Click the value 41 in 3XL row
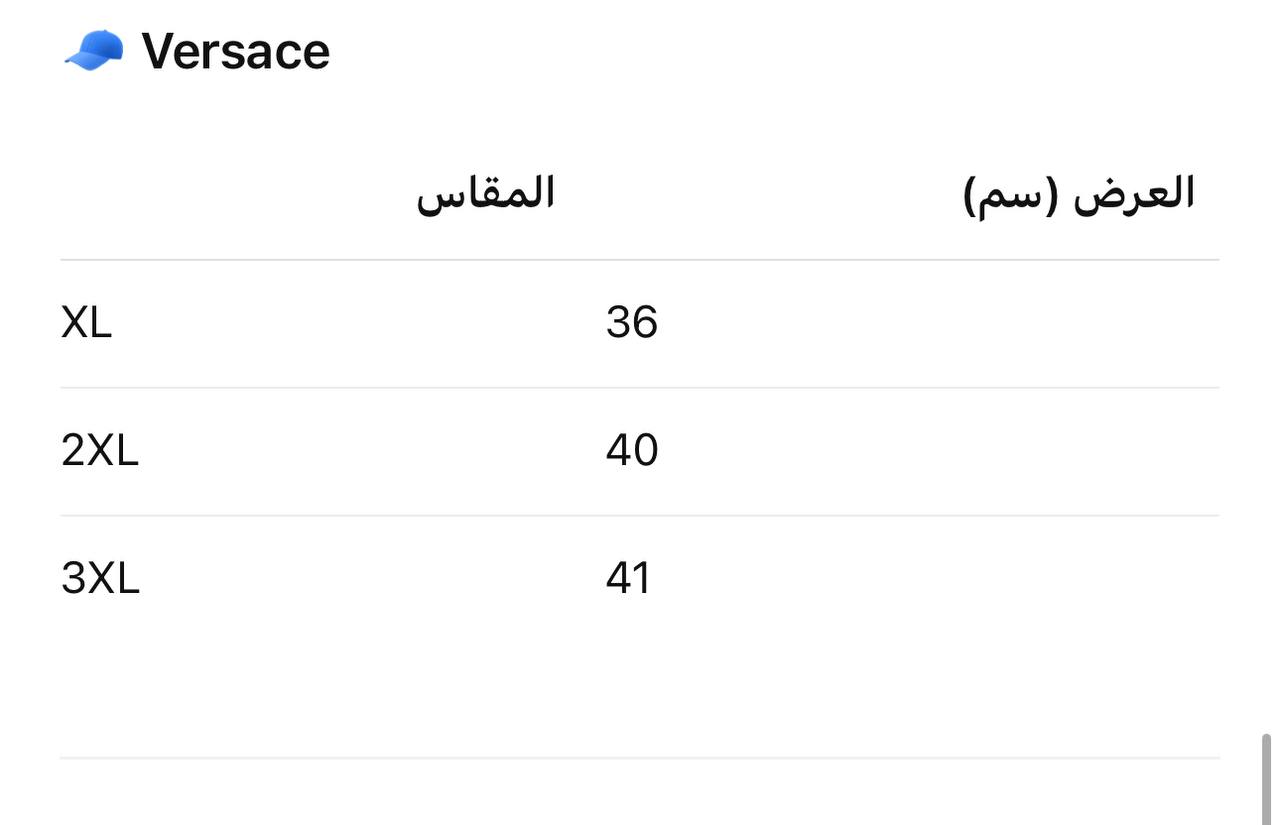 click(628, 579)
